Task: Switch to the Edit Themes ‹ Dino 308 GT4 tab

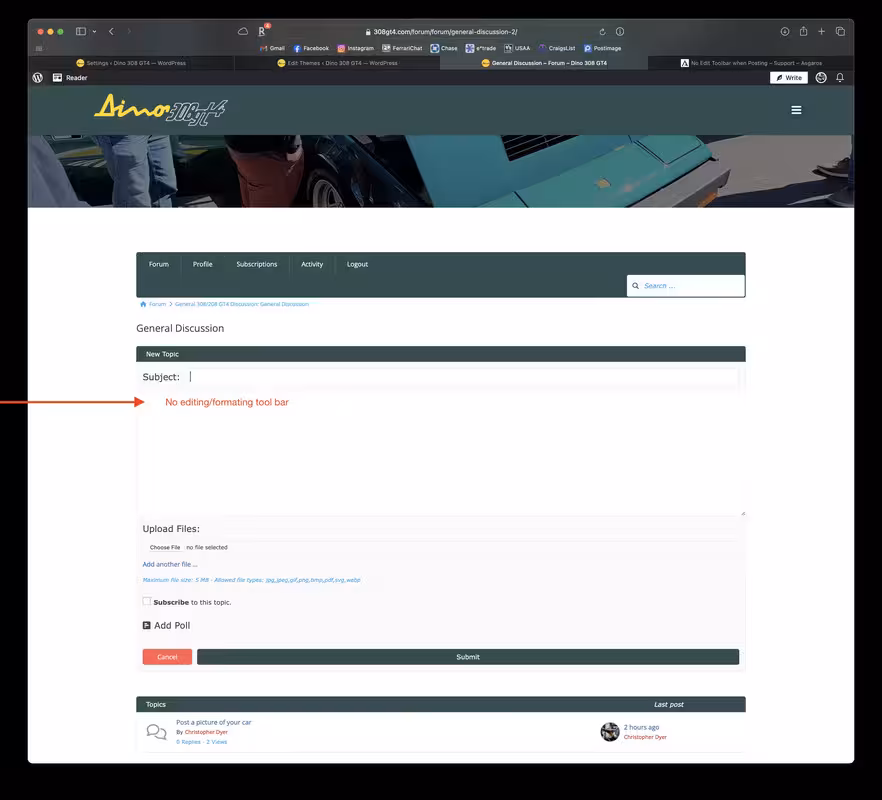Action: 338,63
